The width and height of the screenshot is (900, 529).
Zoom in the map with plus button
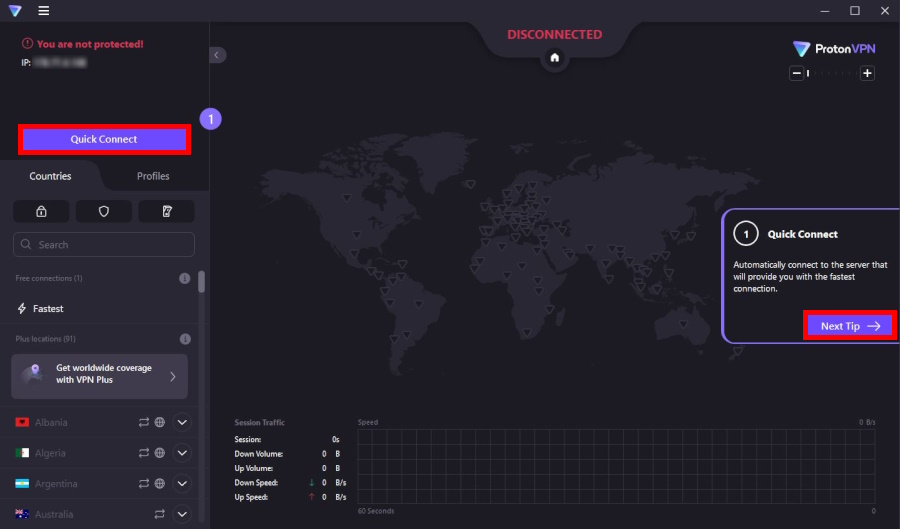point(867,73)
